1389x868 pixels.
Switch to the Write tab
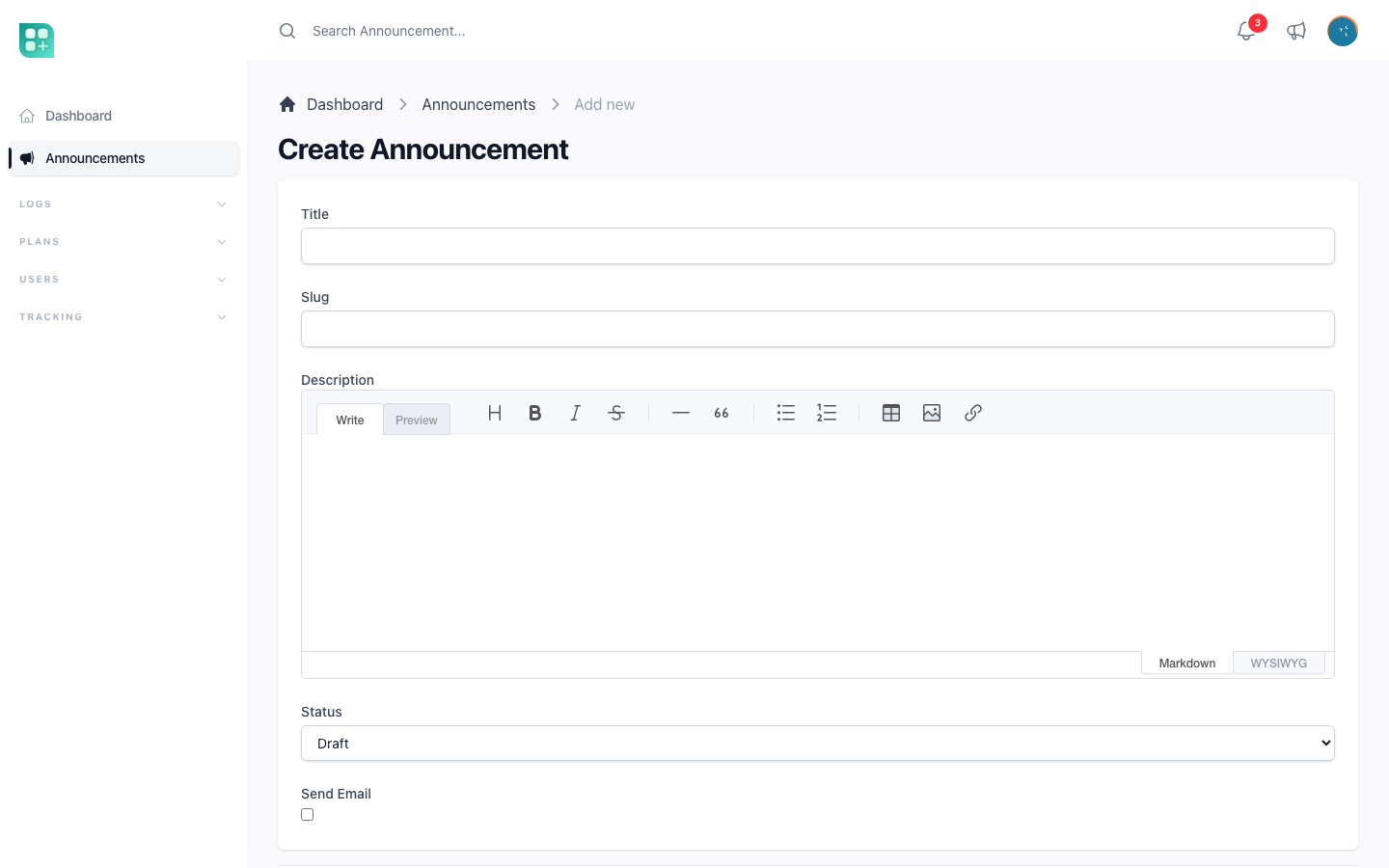(350, 420)
